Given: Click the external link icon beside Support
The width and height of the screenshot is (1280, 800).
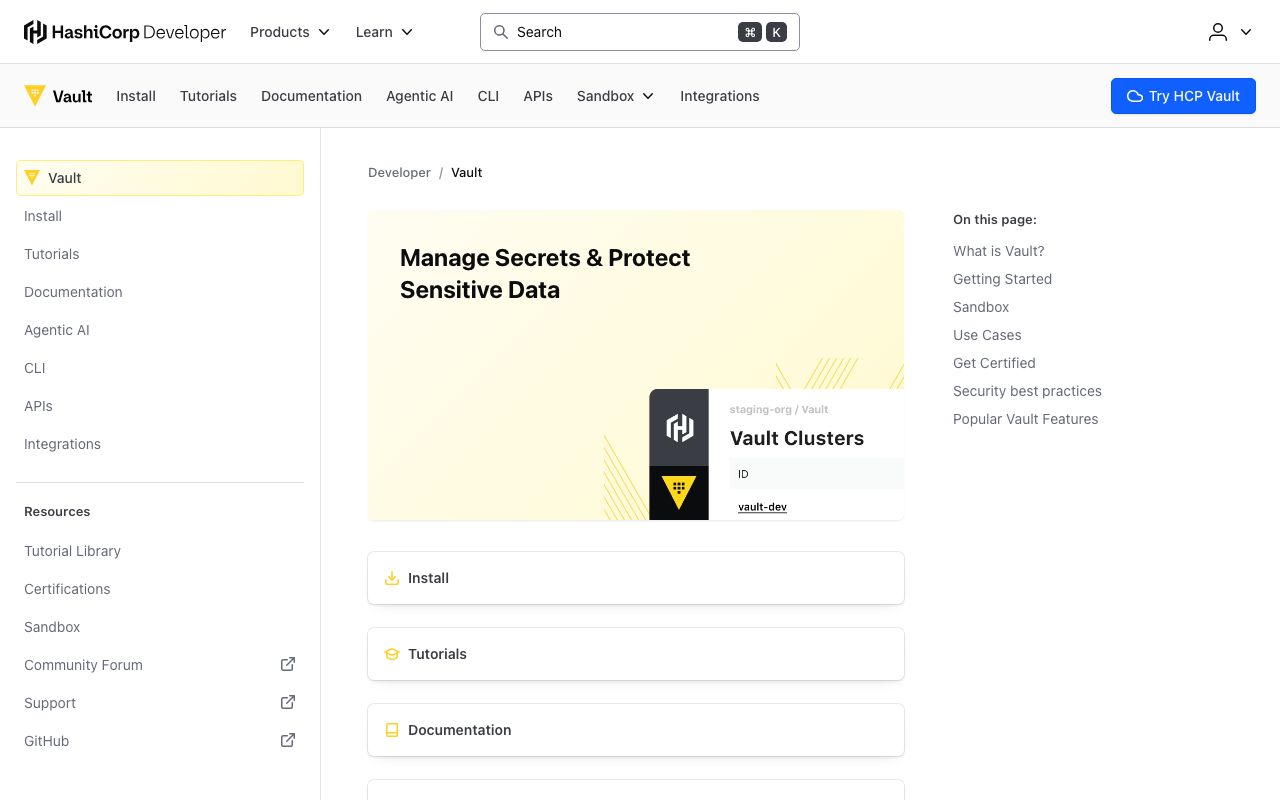Looking at the screenshot, I should pos(288,702).
